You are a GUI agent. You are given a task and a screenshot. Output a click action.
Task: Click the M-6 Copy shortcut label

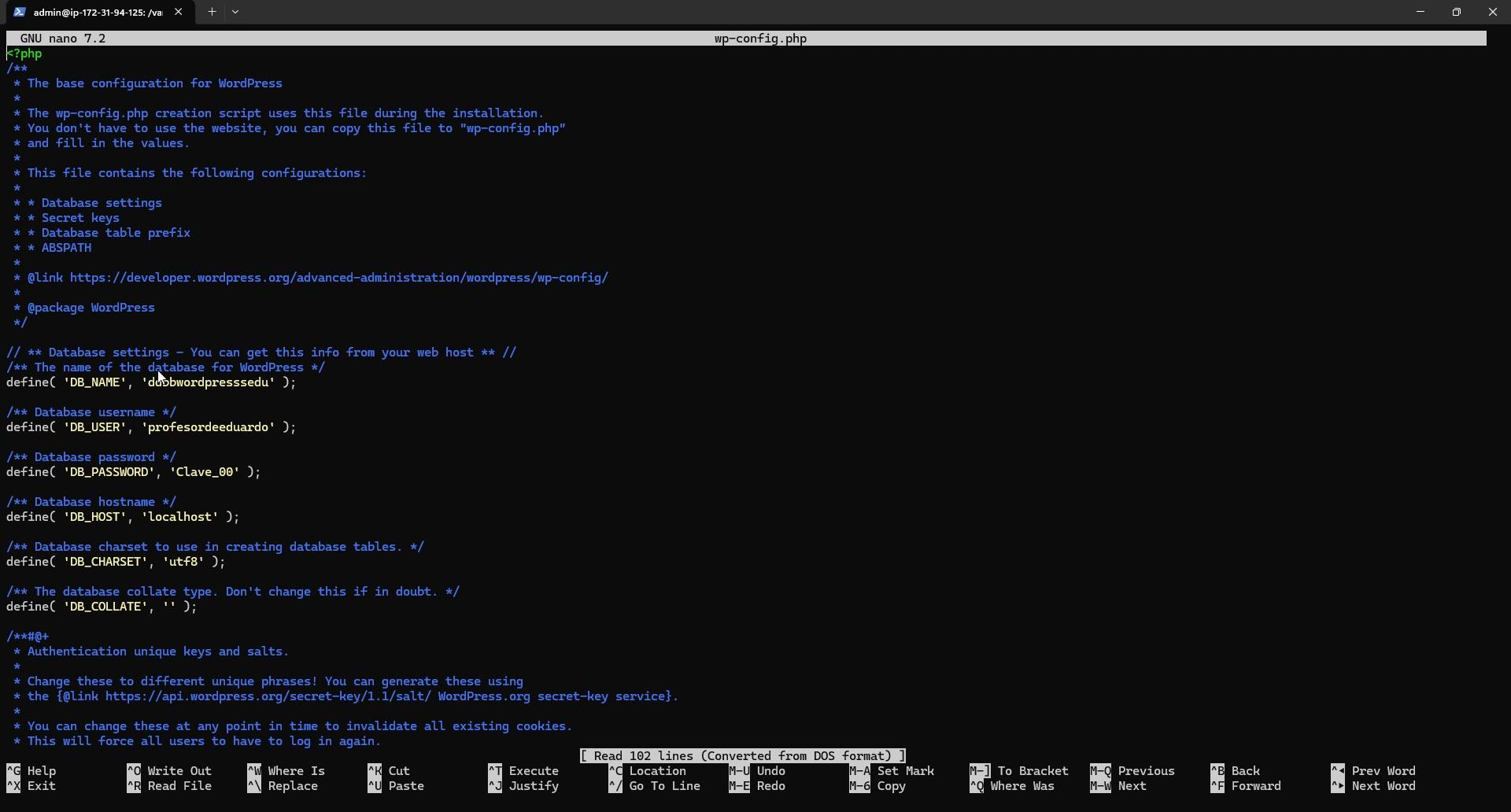click(x=877, y=786)
